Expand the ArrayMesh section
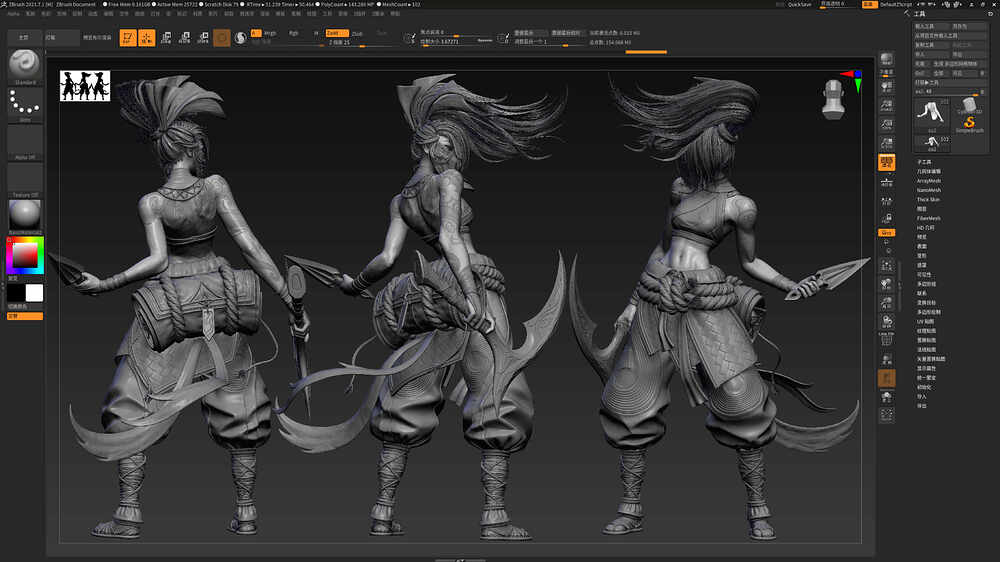Viewport: 1000px width, 562px height. [x=929, y=181]
